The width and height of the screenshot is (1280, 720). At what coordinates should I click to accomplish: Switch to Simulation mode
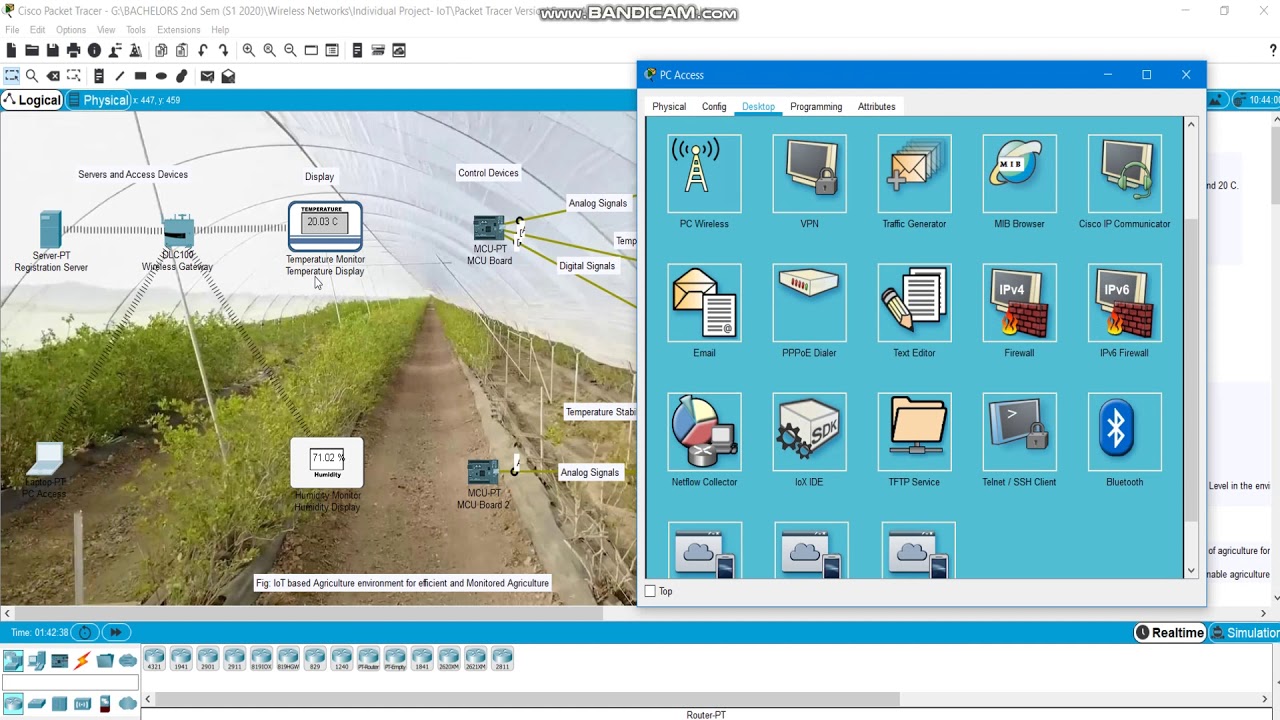(x=1245, y=632)
